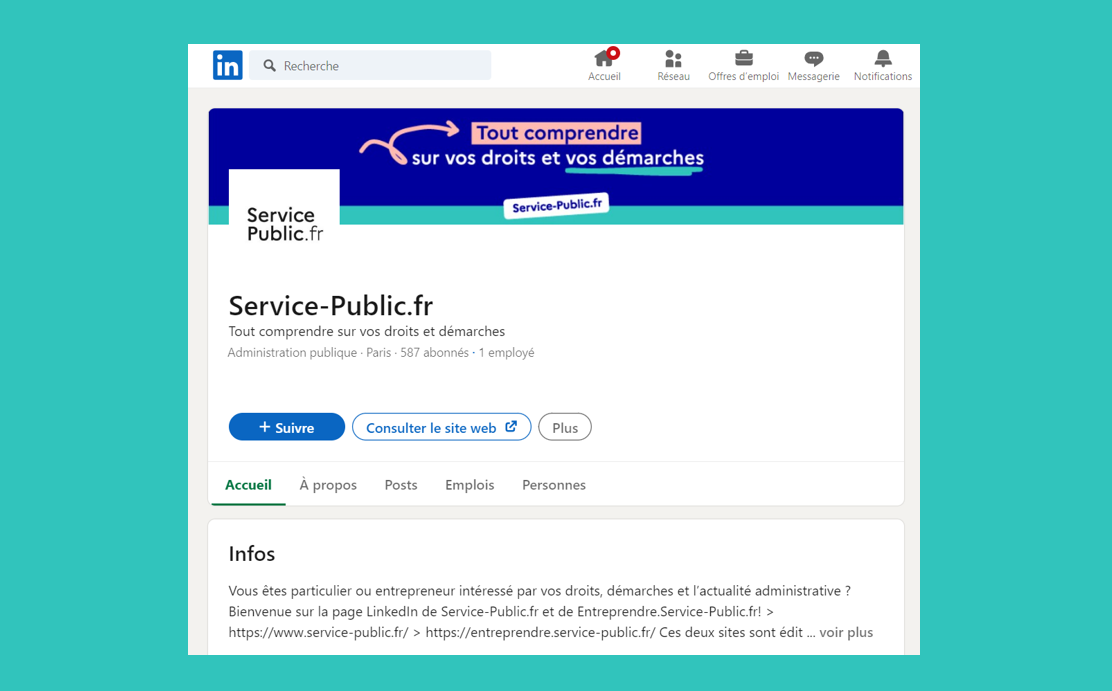Click the Administration publique text
Screen dimensions: 1112x691
point(292,353)
